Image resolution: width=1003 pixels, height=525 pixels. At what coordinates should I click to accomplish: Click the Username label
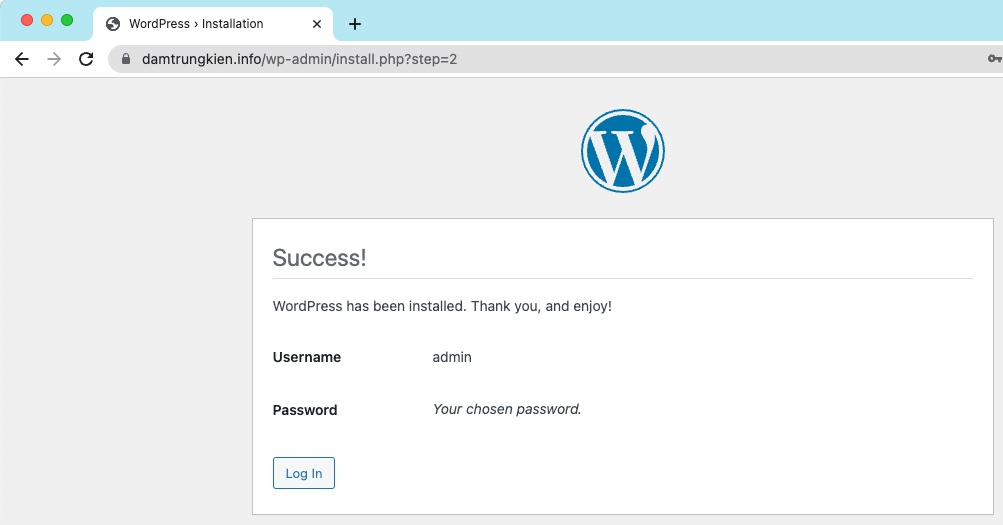click(307, 357)
